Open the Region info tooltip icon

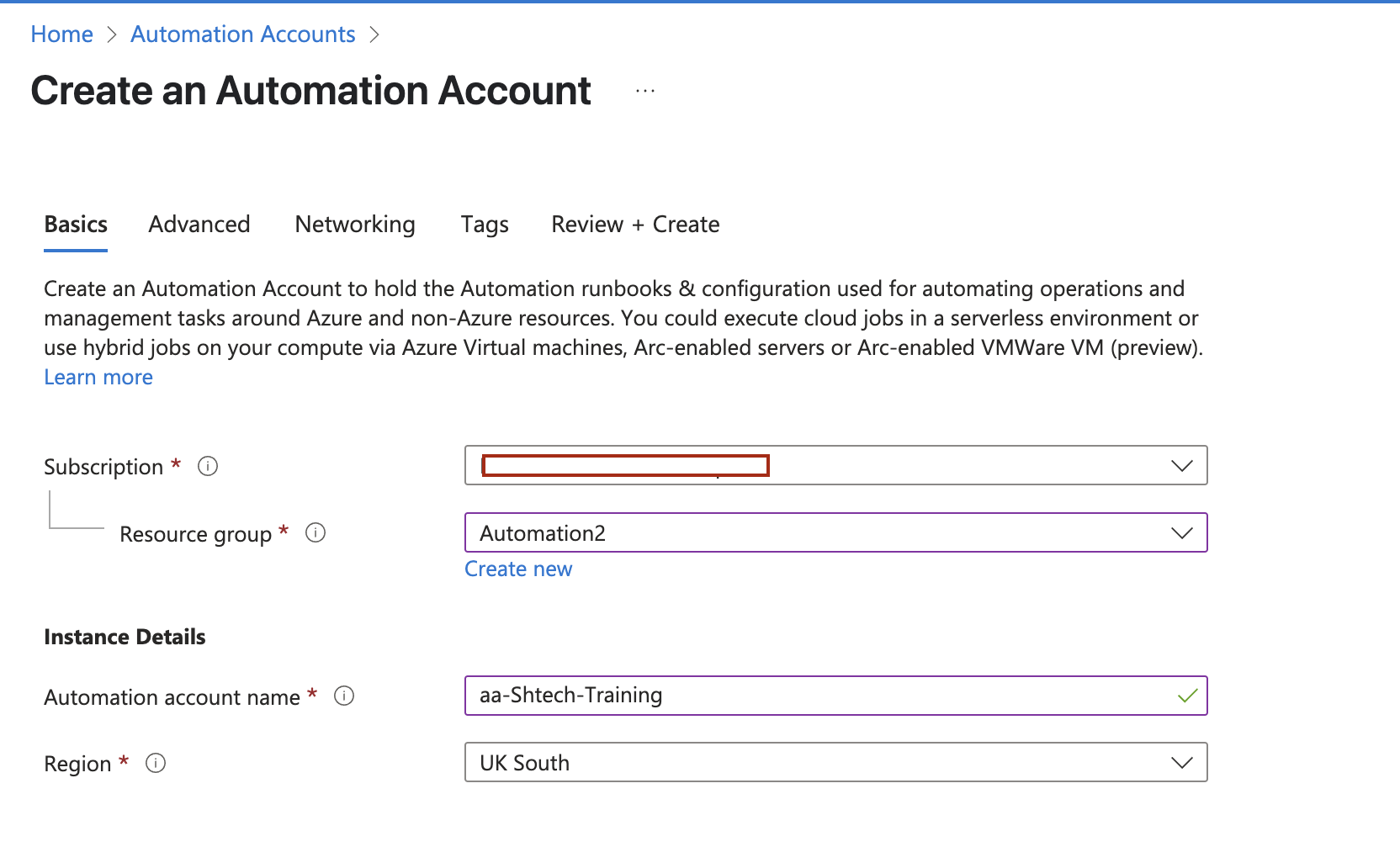156,763
